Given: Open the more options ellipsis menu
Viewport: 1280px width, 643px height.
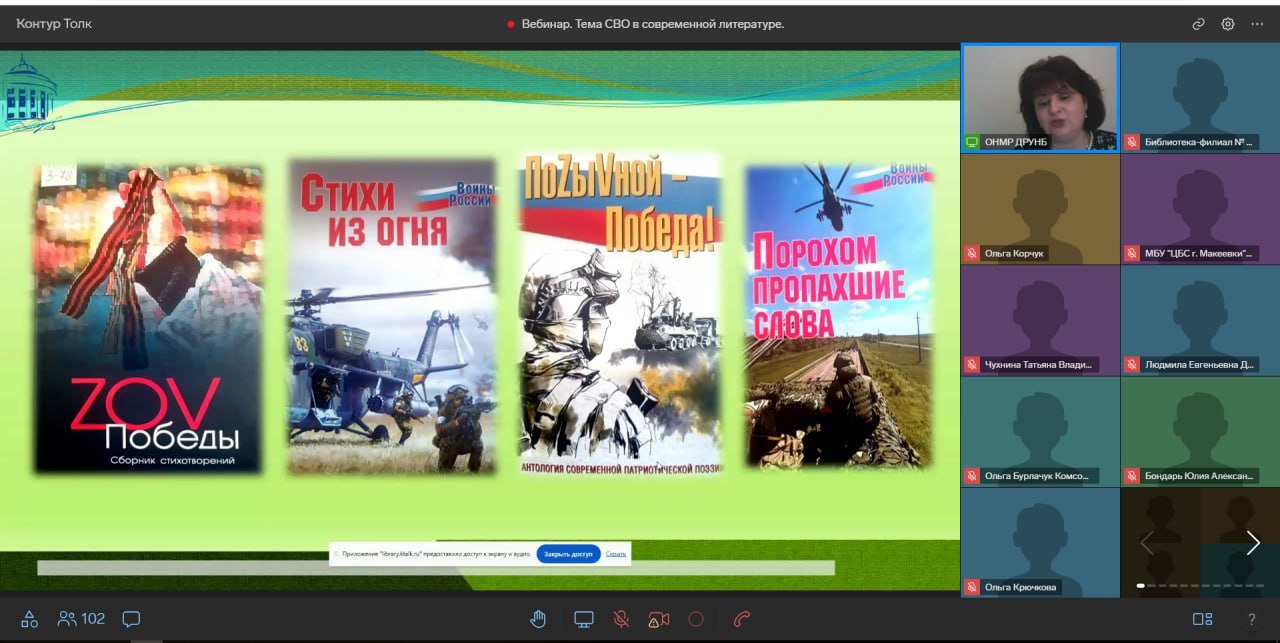Looking at the screenshot, I should [x=1257, y=24].
